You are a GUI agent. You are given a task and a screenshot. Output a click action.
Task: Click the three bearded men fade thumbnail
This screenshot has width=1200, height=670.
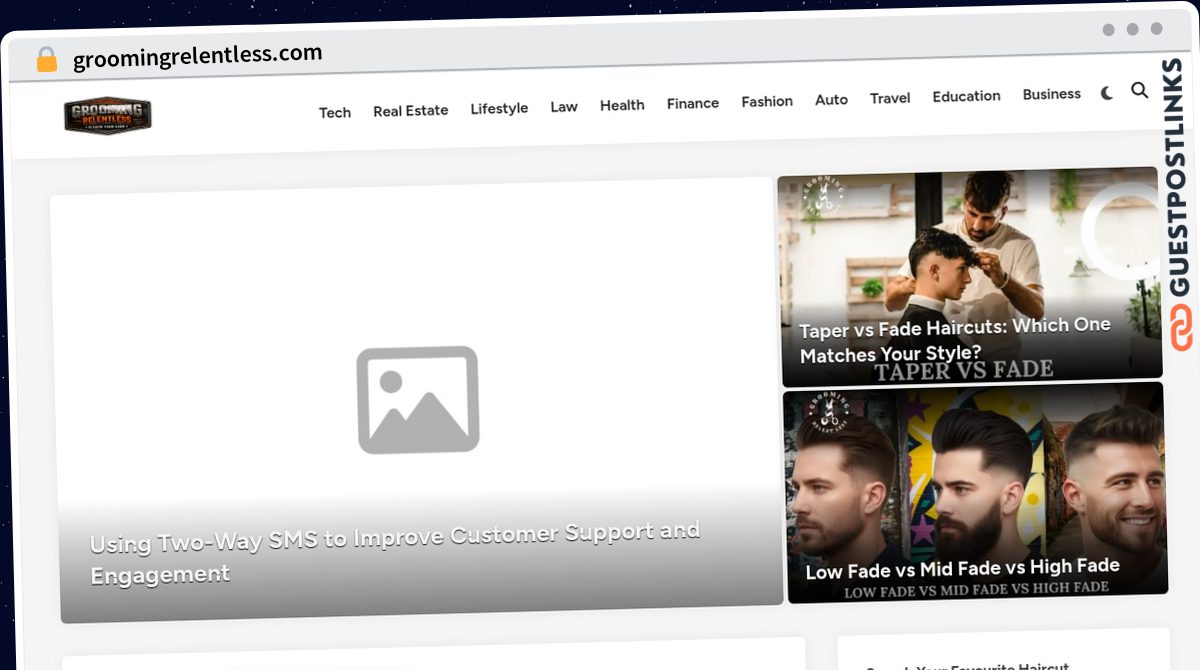[x=975, y=492]
